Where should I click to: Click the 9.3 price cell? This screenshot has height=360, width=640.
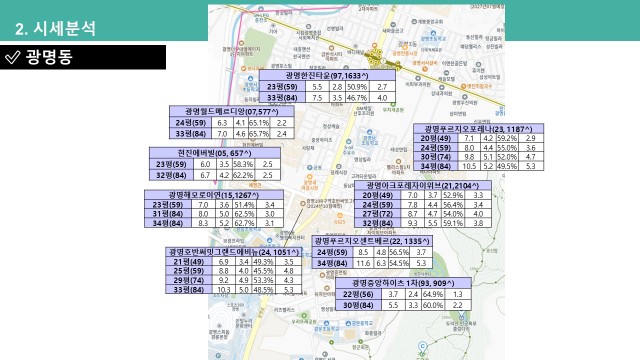(412, 223)
